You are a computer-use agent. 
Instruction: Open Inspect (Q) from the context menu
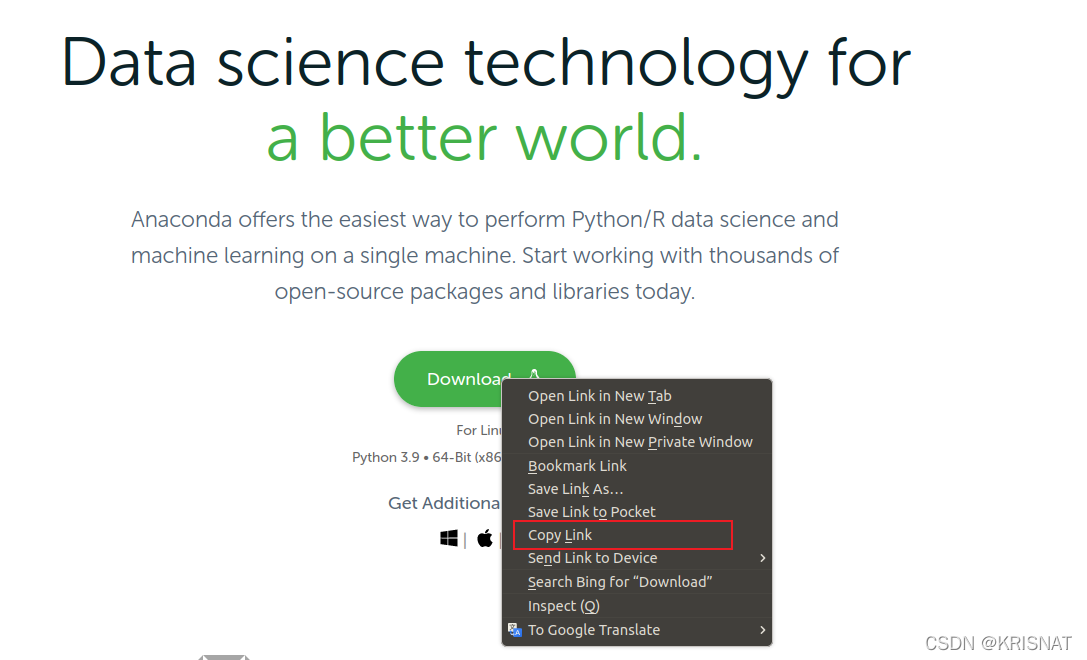[x=563, y=606]
